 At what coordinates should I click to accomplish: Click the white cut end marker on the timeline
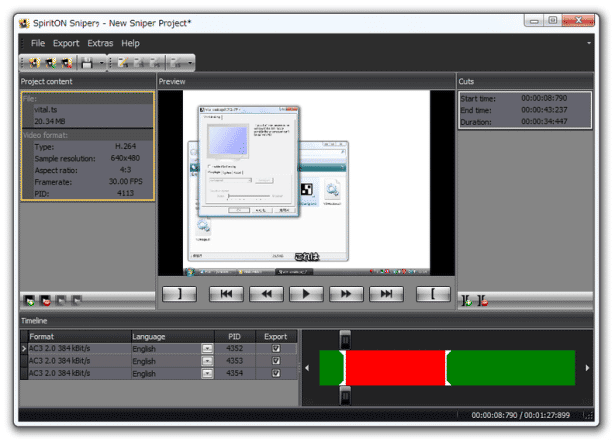[448, 368]
